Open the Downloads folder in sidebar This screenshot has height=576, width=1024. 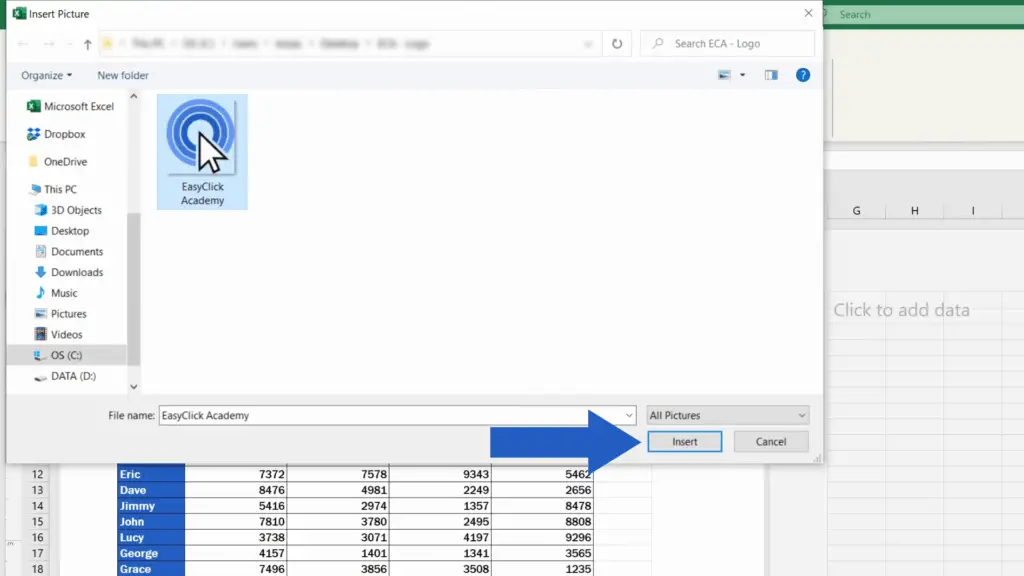click(69, 272)
